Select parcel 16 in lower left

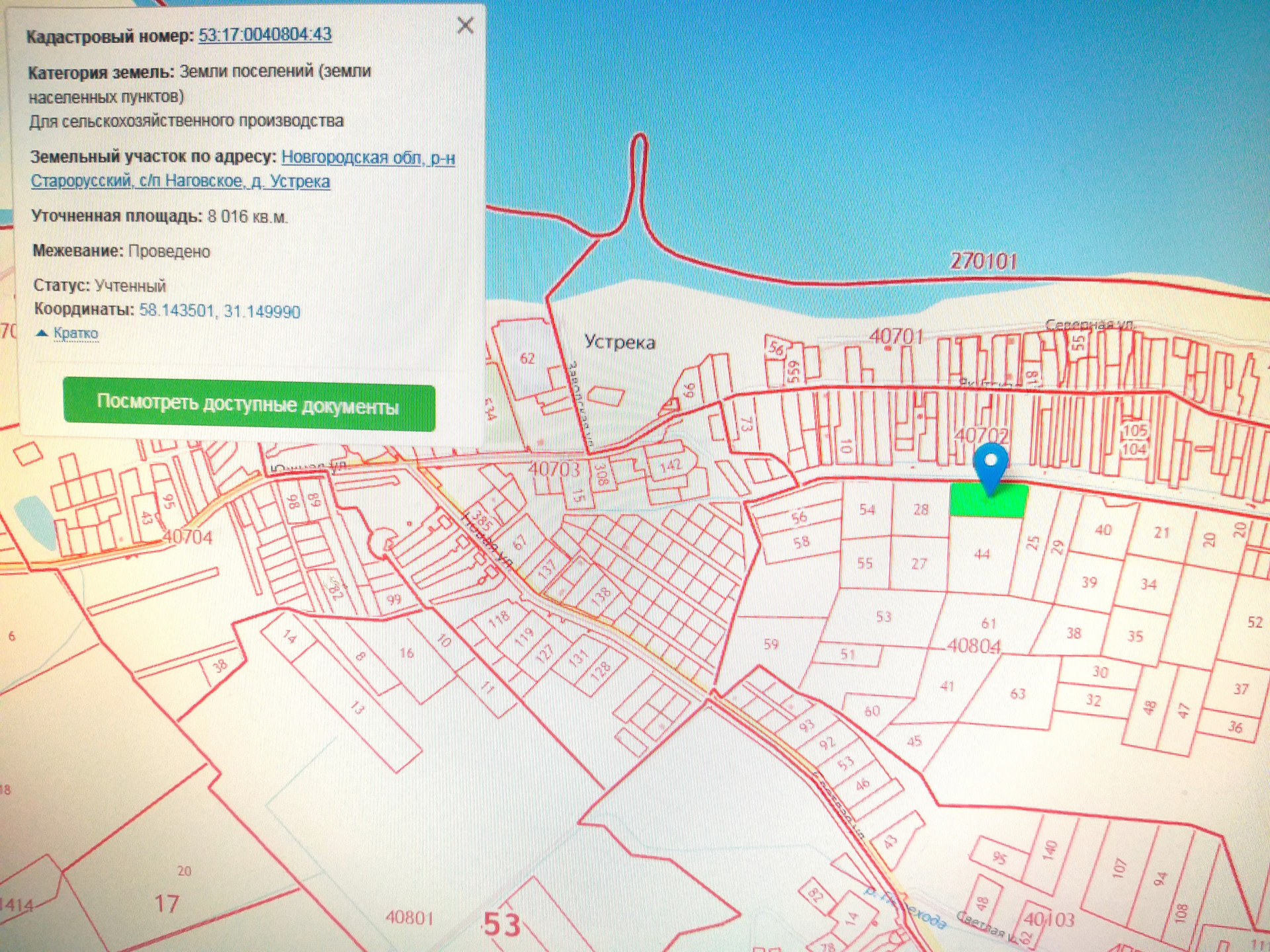[x=406, y=653]
